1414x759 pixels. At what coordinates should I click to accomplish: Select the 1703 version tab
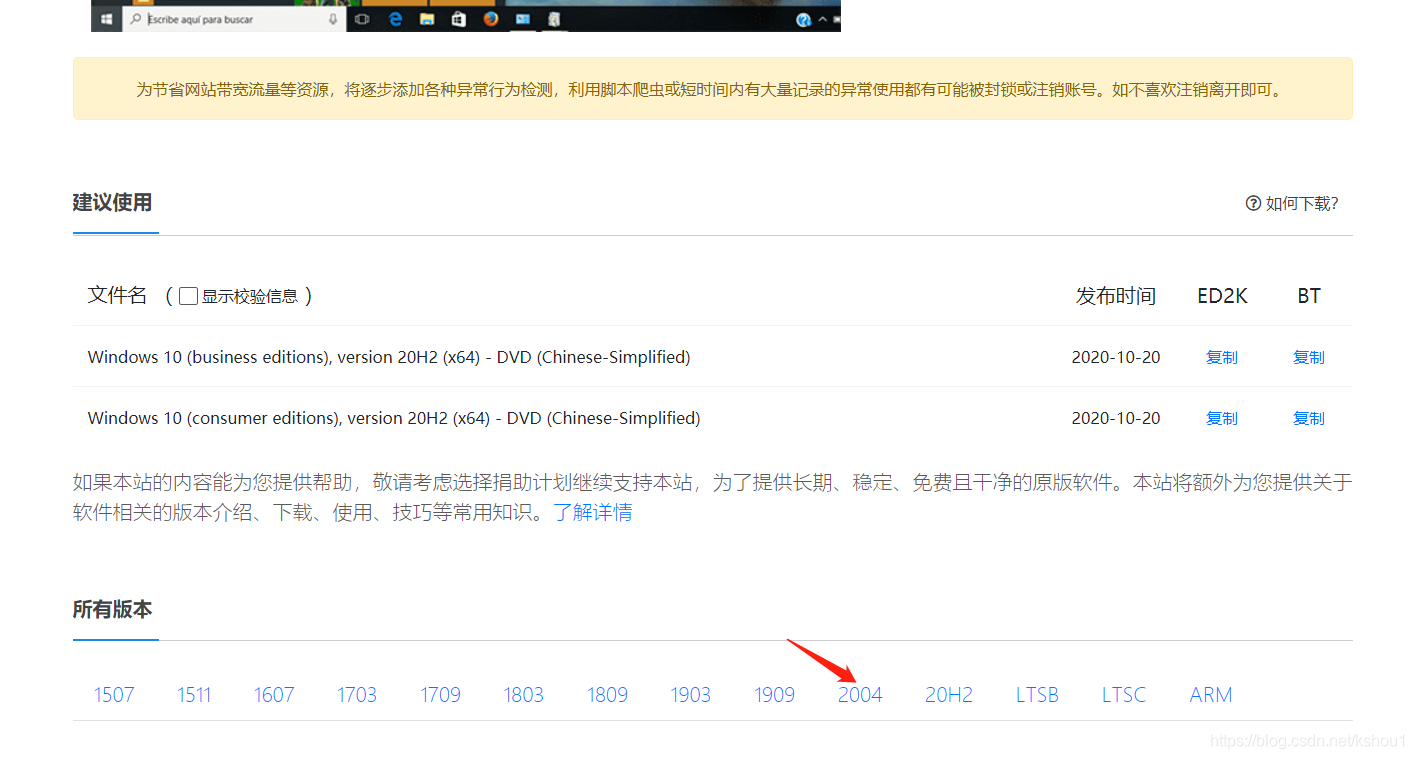tap(357, 695)
